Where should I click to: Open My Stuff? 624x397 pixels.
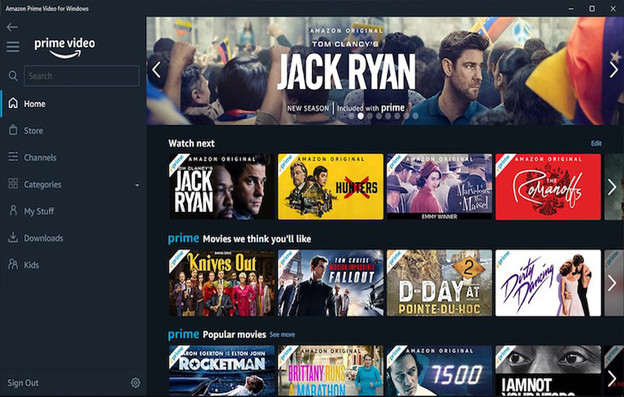[x=39, y=211]
